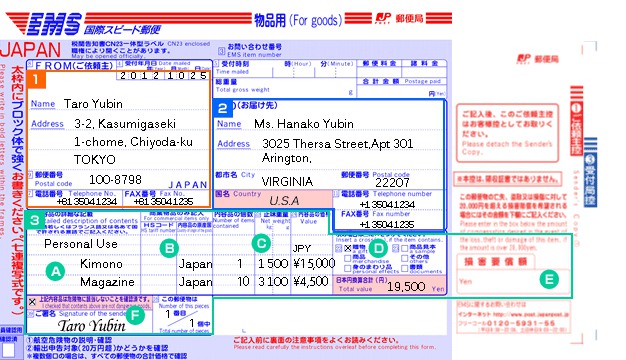
Task: Click country of origin 'Japan' in Magazine row
Action: 195,282
